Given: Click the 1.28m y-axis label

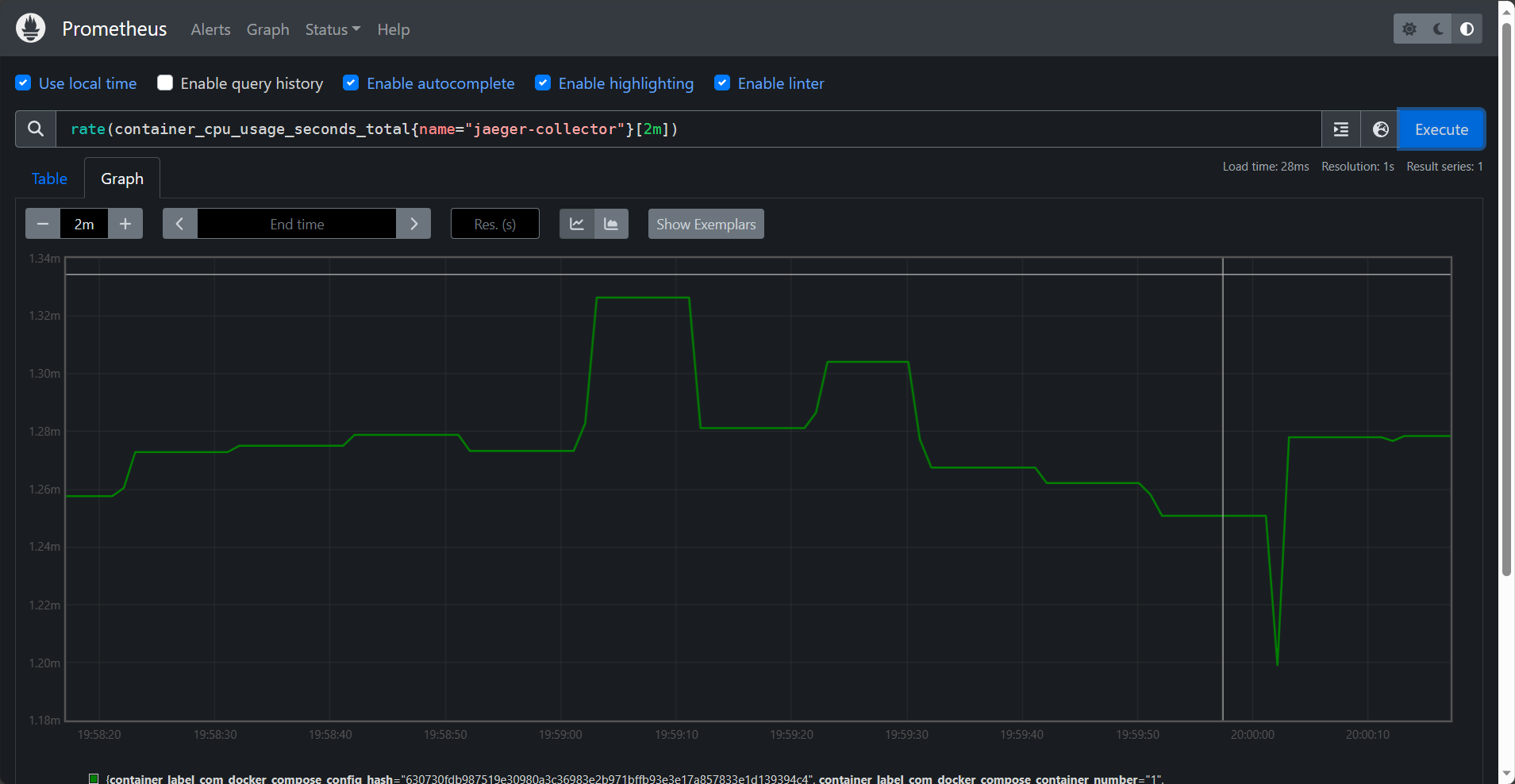Looking at the screenshot, I should (x=44, y=432).
